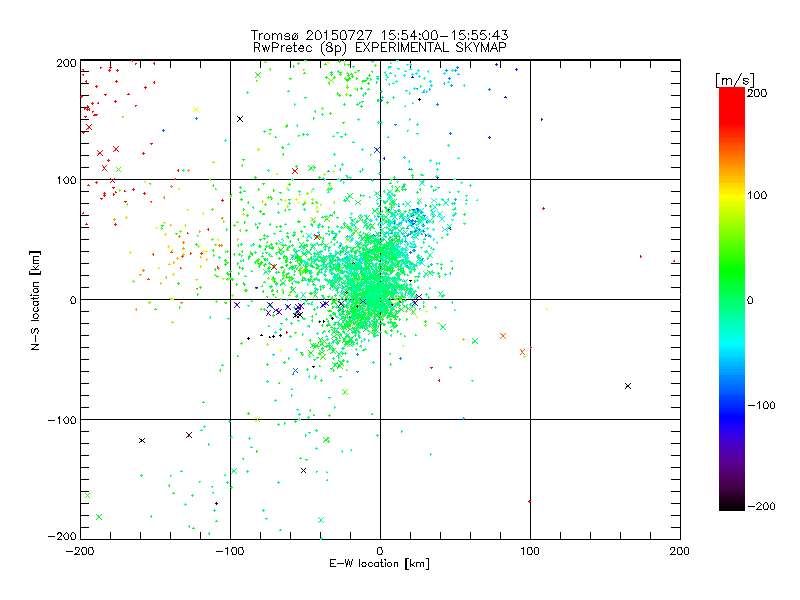Click the colorbar label '200' at the top
Image resolution: width=800 pixels, height=600 pixels.
point(757,93)
